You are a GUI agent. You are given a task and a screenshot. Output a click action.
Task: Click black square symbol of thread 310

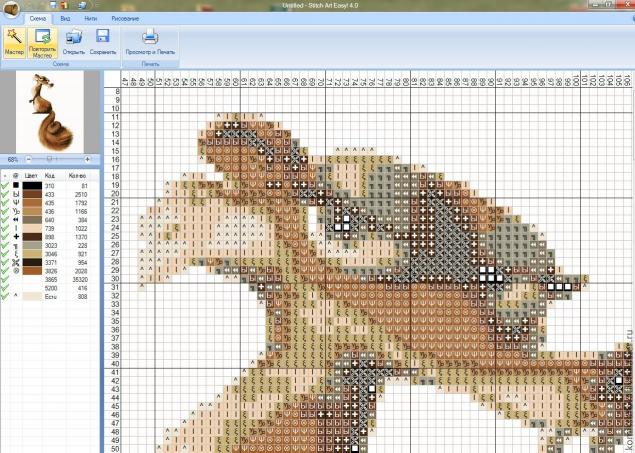tap(16, 185)
